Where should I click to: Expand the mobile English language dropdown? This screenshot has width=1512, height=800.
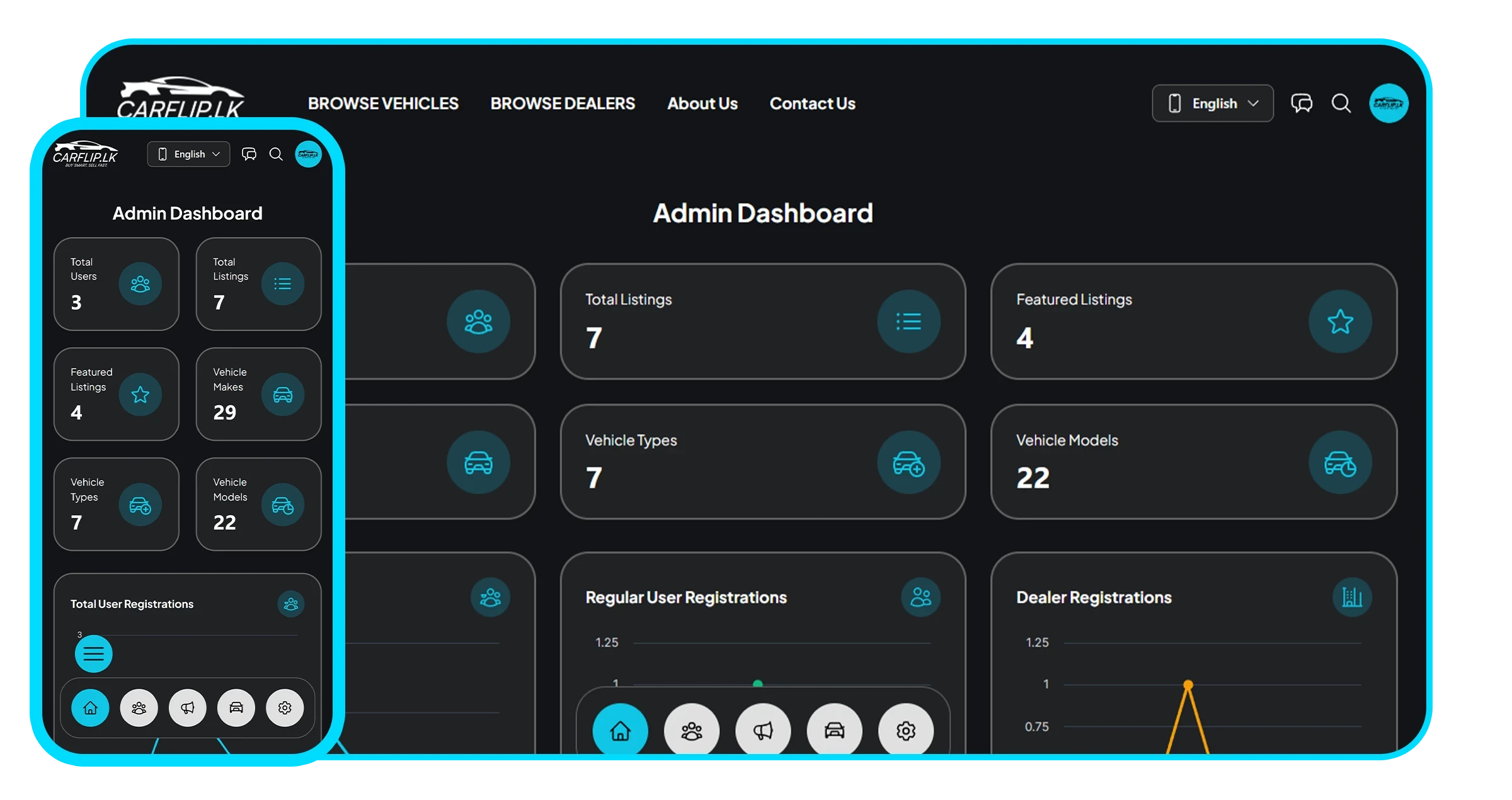(188, 154)
